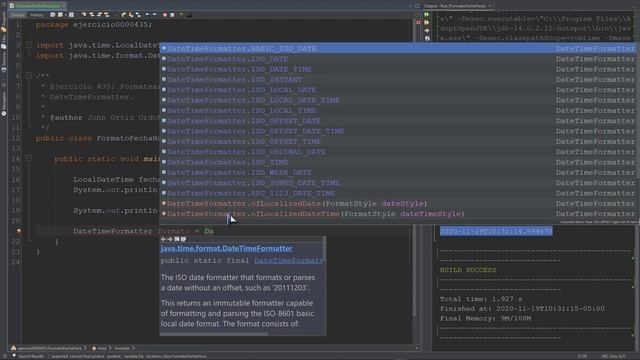Select DateTimeFormatter.ISO_ORDINAL_DATE completion item
This screenshot has width=640, height=360.
[x=398, y=152]
